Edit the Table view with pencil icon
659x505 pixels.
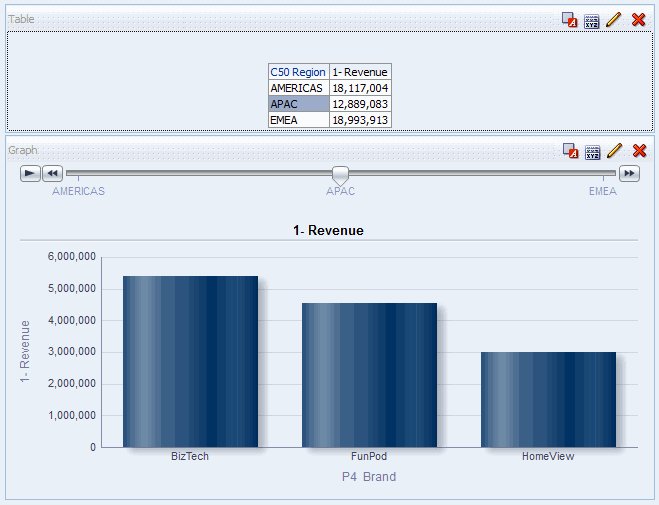click(x=614, y=20)
